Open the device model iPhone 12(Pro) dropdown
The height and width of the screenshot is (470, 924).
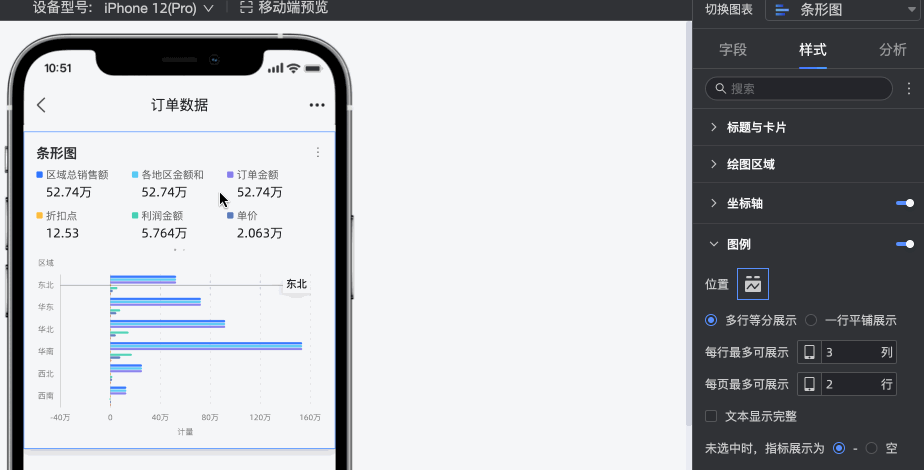point(159,8)
